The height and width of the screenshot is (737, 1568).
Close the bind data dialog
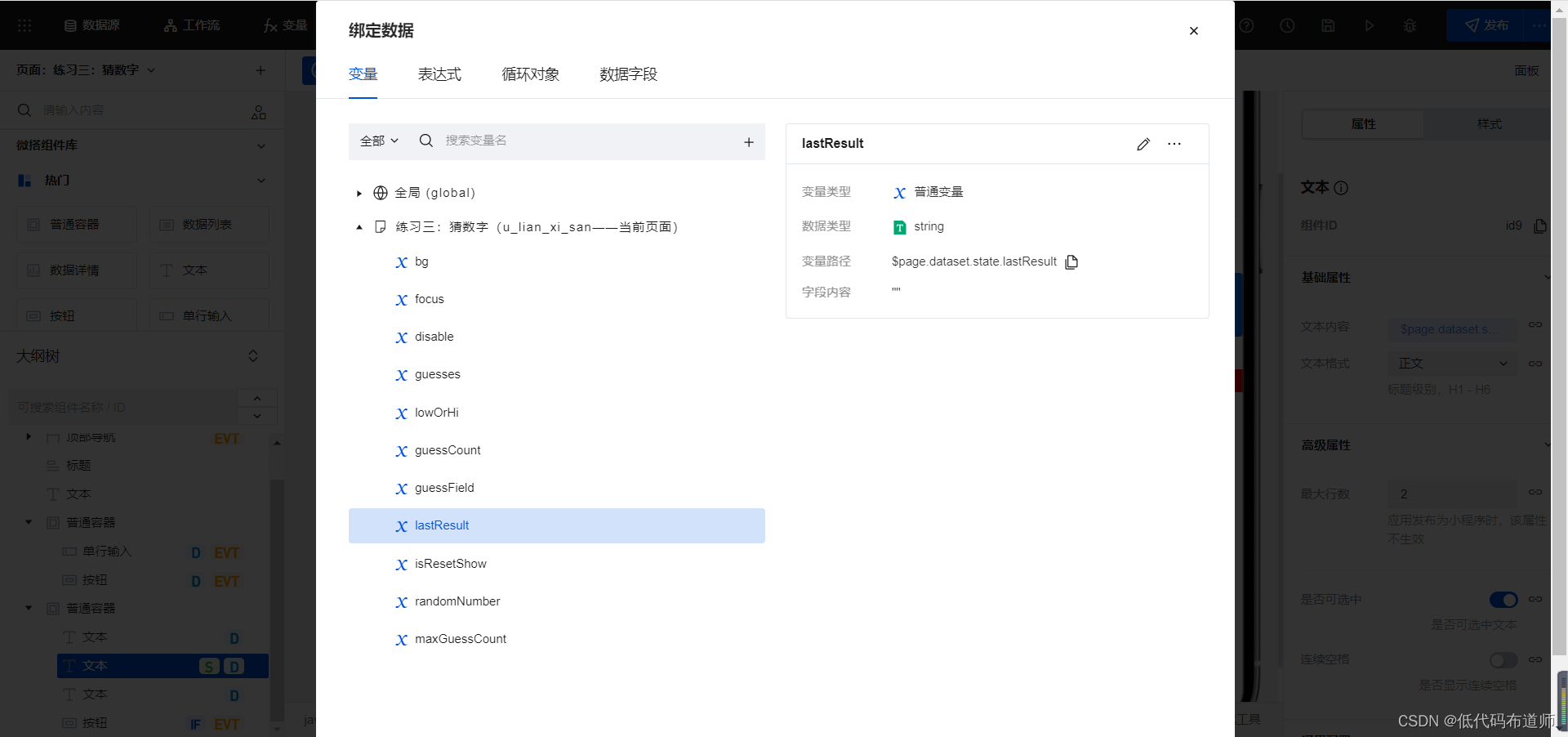pos(1193,31)
